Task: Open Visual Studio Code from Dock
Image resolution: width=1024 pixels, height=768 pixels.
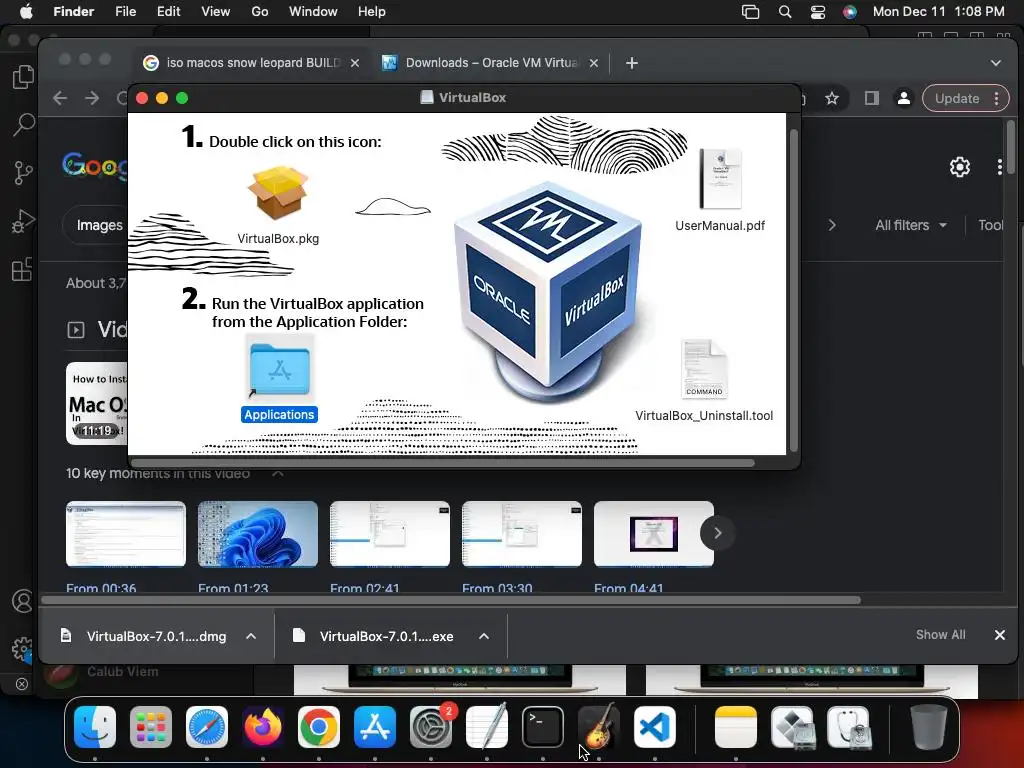Action: (x=654, y=727)
